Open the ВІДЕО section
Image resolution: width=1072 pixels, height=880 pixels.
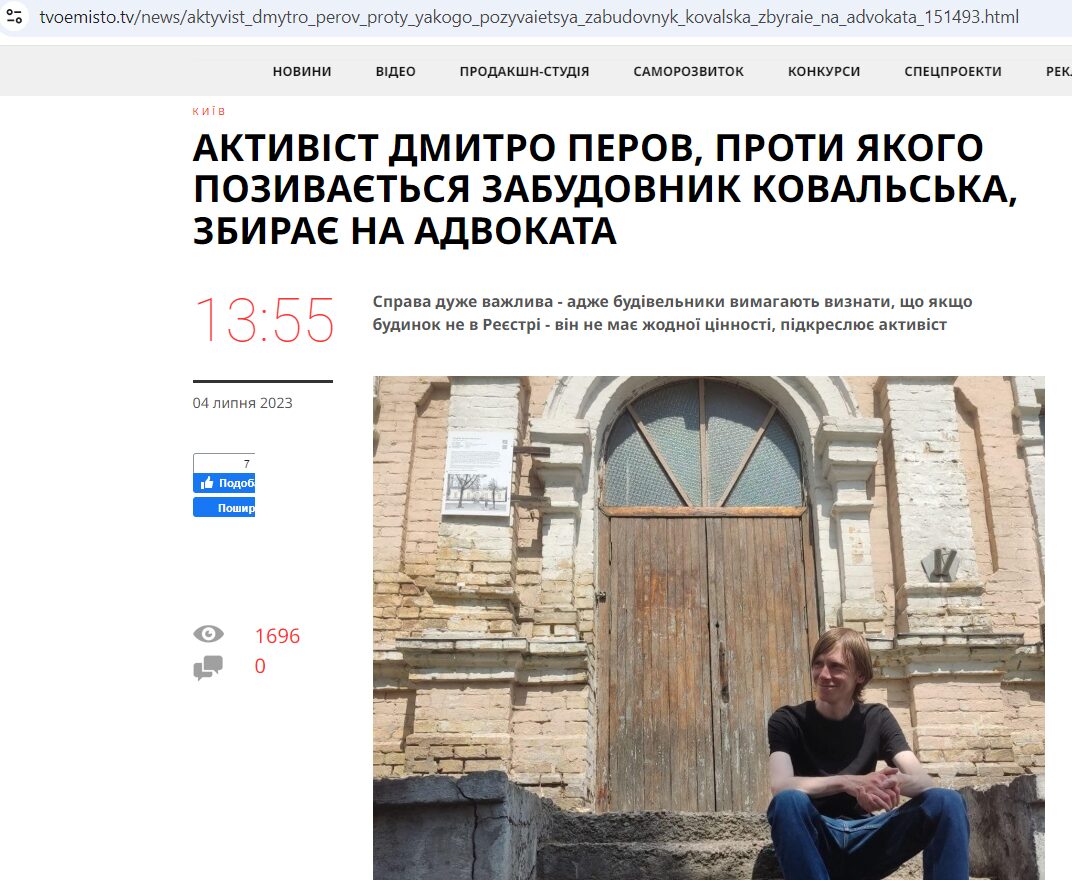point(395,71)
